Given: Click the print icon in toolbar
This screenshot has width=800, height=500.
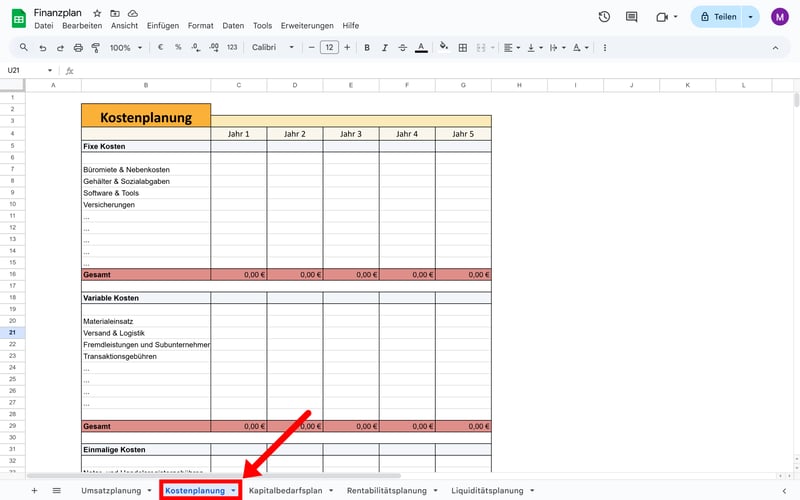Looking at the screenshot, I should point(77,47).
